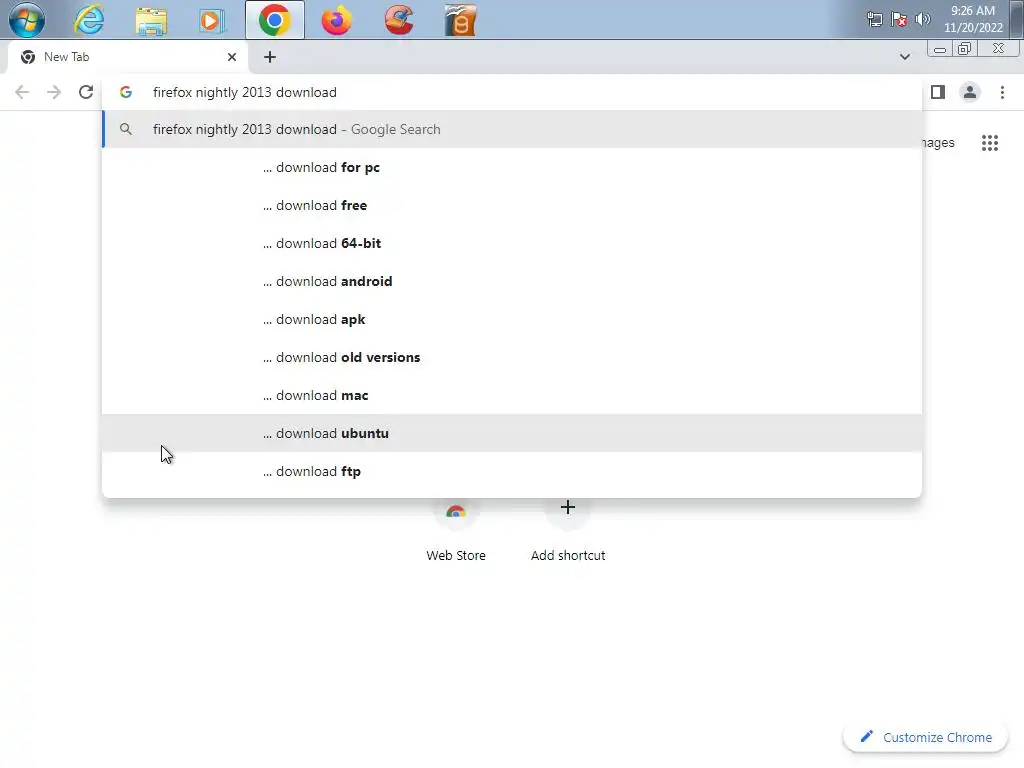Open the red swirl app in taskbar

[398, 20]
